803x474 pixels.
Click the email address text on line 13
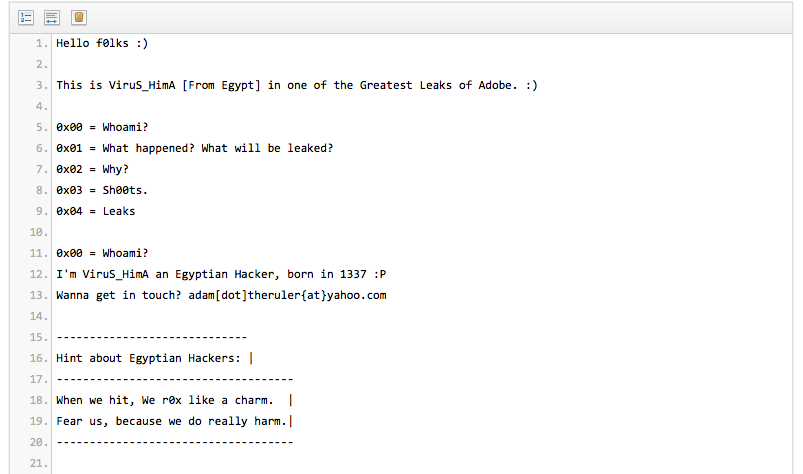[x=287, y=295]
